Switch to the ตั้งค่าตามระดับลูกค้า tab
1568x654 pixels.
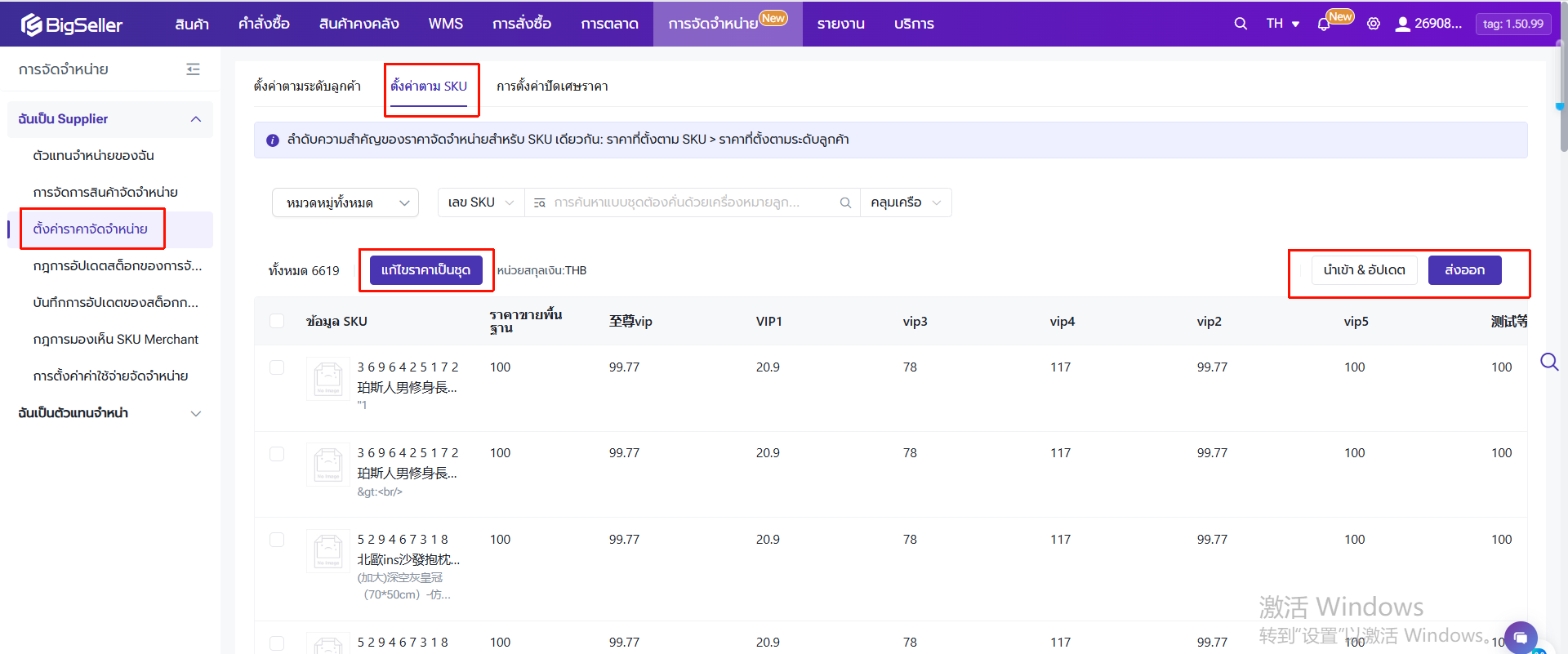(307, 87)
